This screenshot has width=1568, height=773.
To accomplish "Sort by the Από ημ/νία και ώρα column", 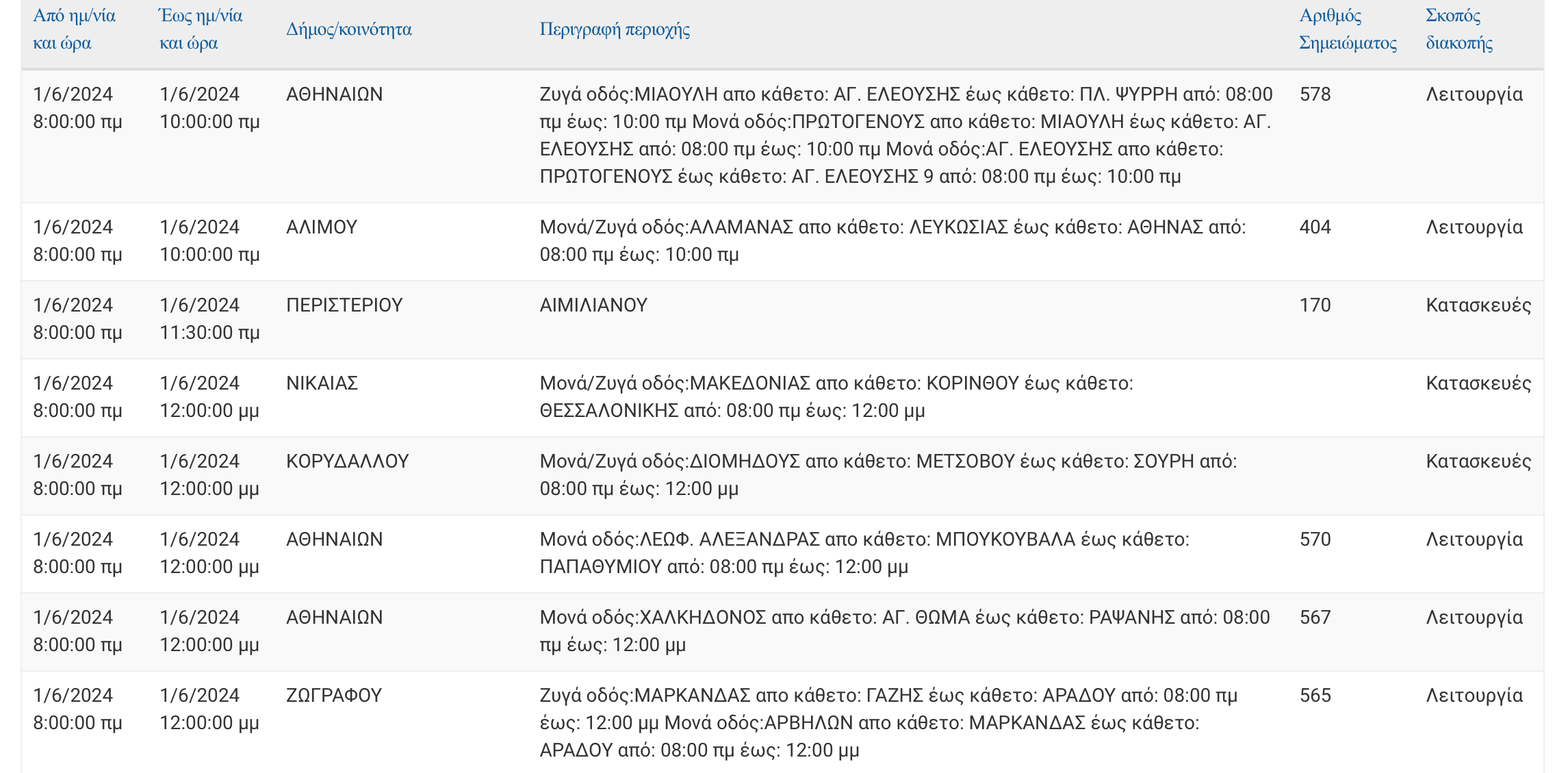I will [x=74, y=29].
